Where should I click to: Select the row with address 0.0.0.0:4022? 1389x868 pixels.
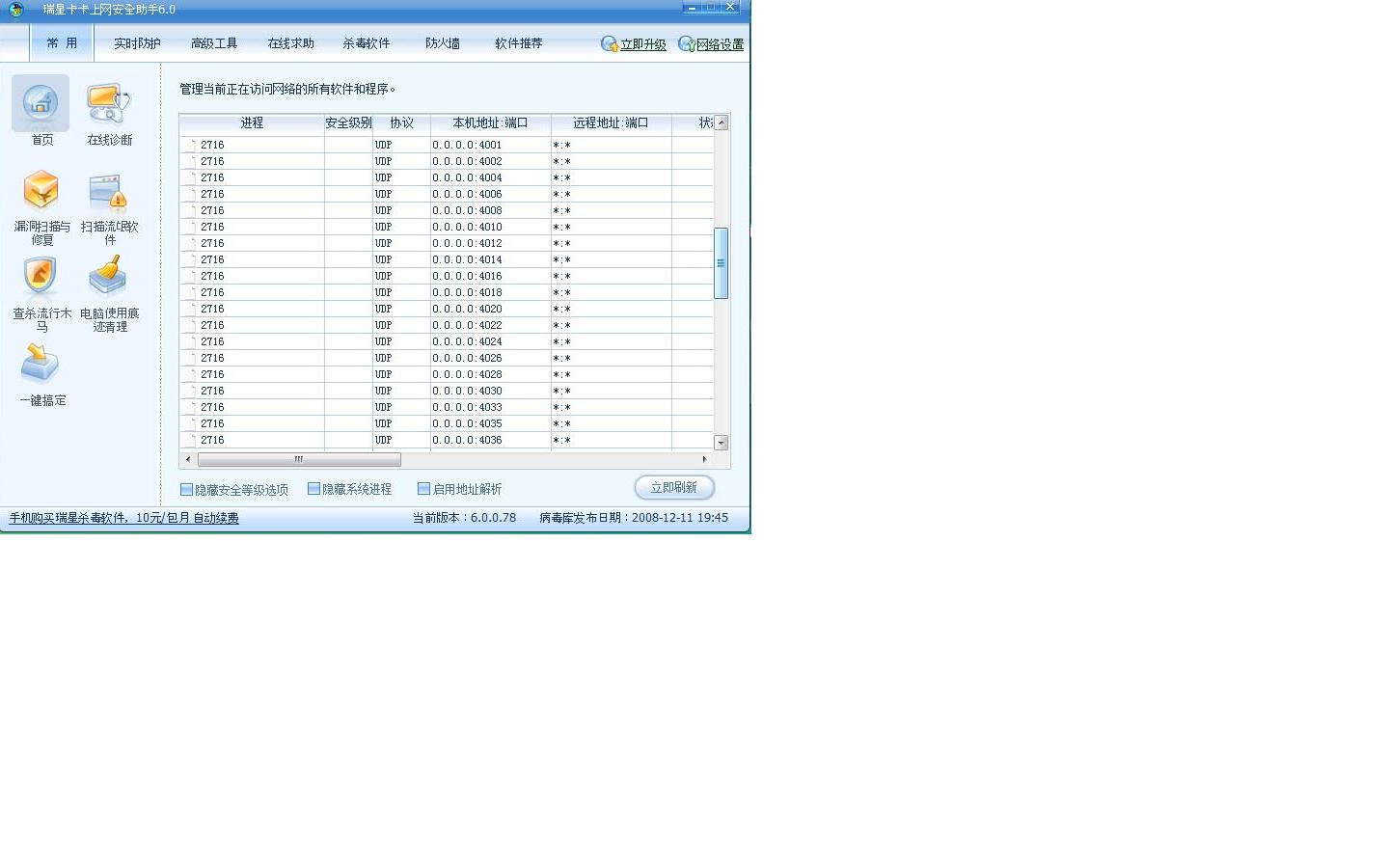447,325
